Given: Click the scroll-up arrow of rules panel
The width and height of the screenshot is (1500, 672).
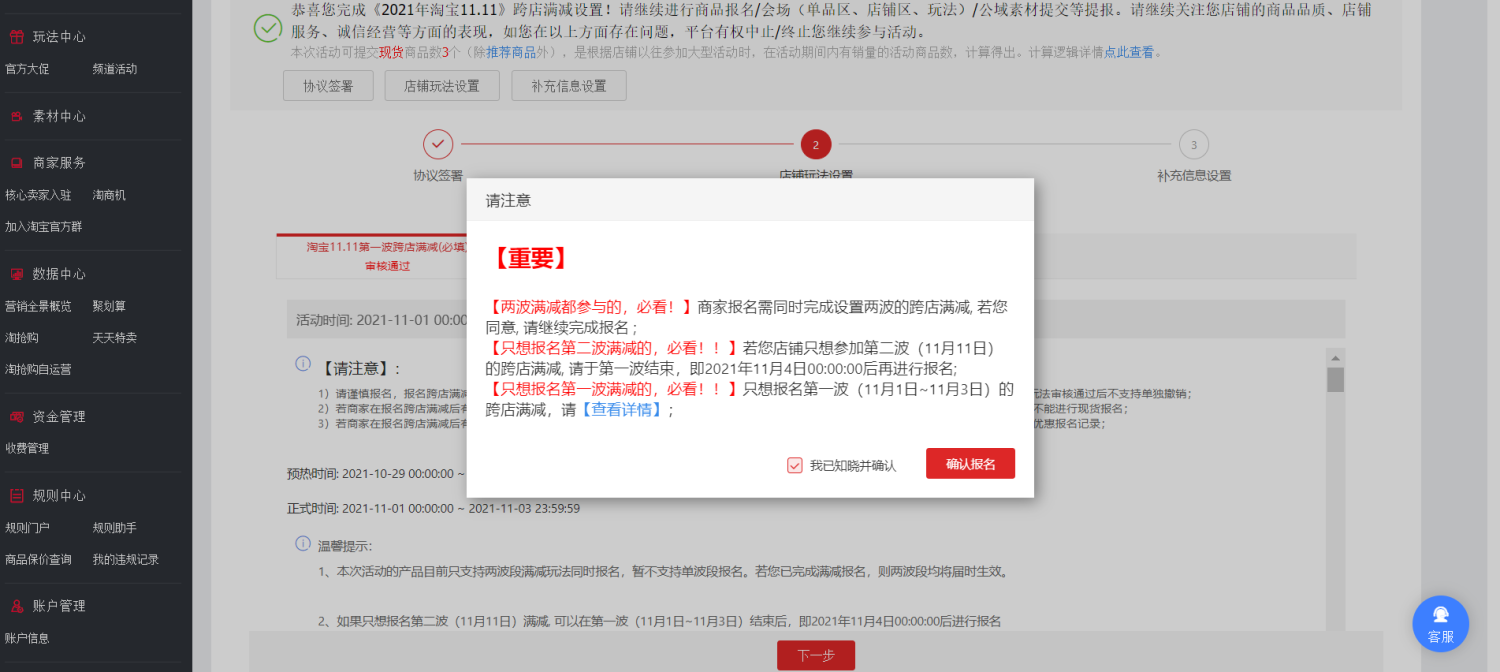Looking at the screenshot, I should coord(1335,357).
